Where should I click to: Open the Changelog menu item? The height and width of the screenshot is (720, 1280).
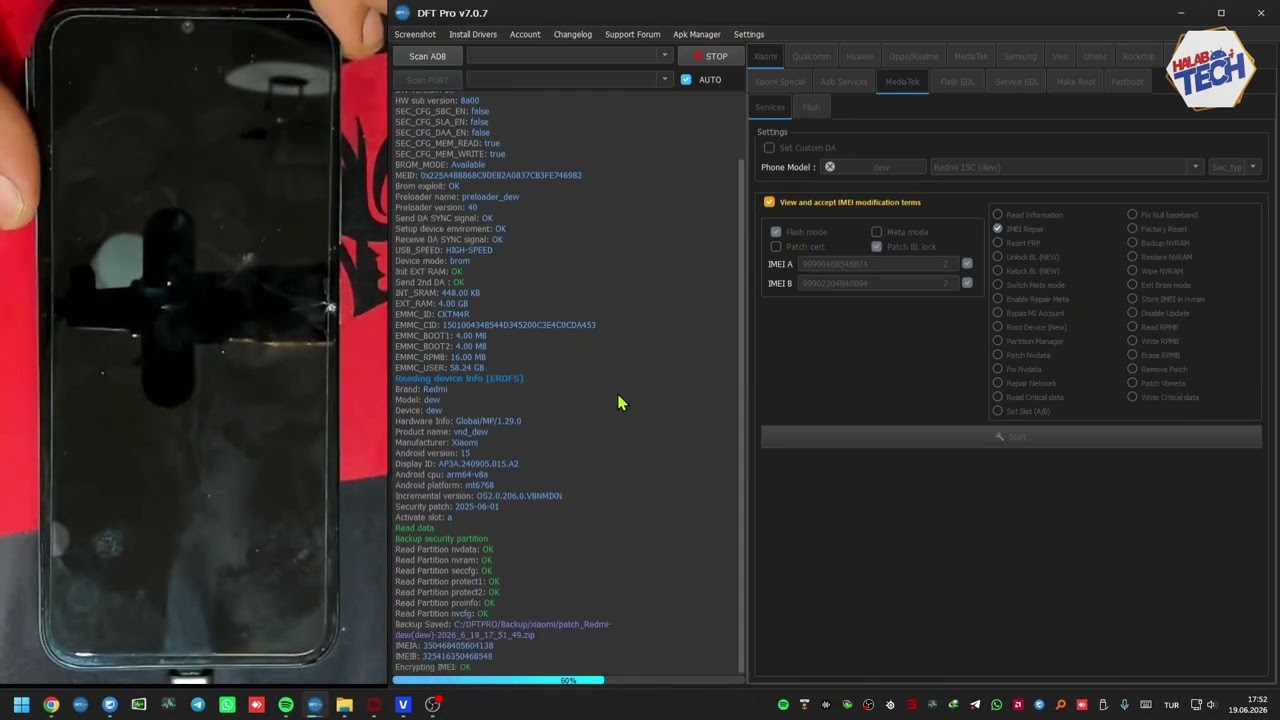[x=573, y=35]
